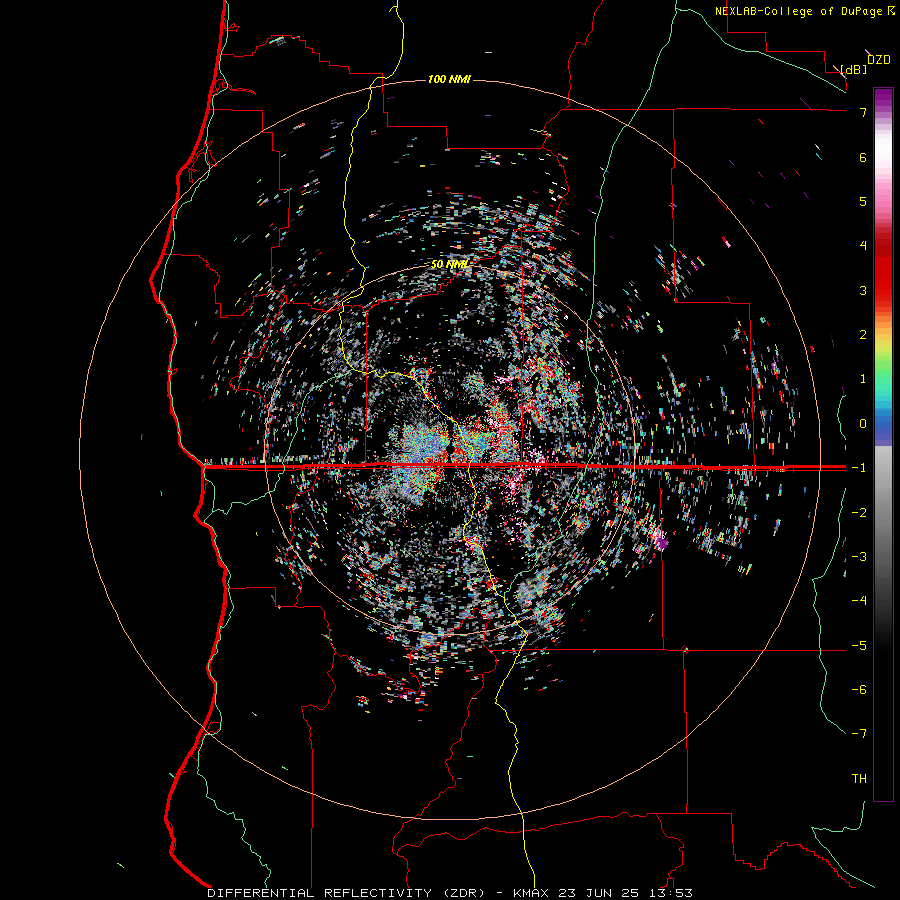Viewport: 900px width, 900px height.
Task: Click the -4 value on the scale
Action: (x=859, y=601)
